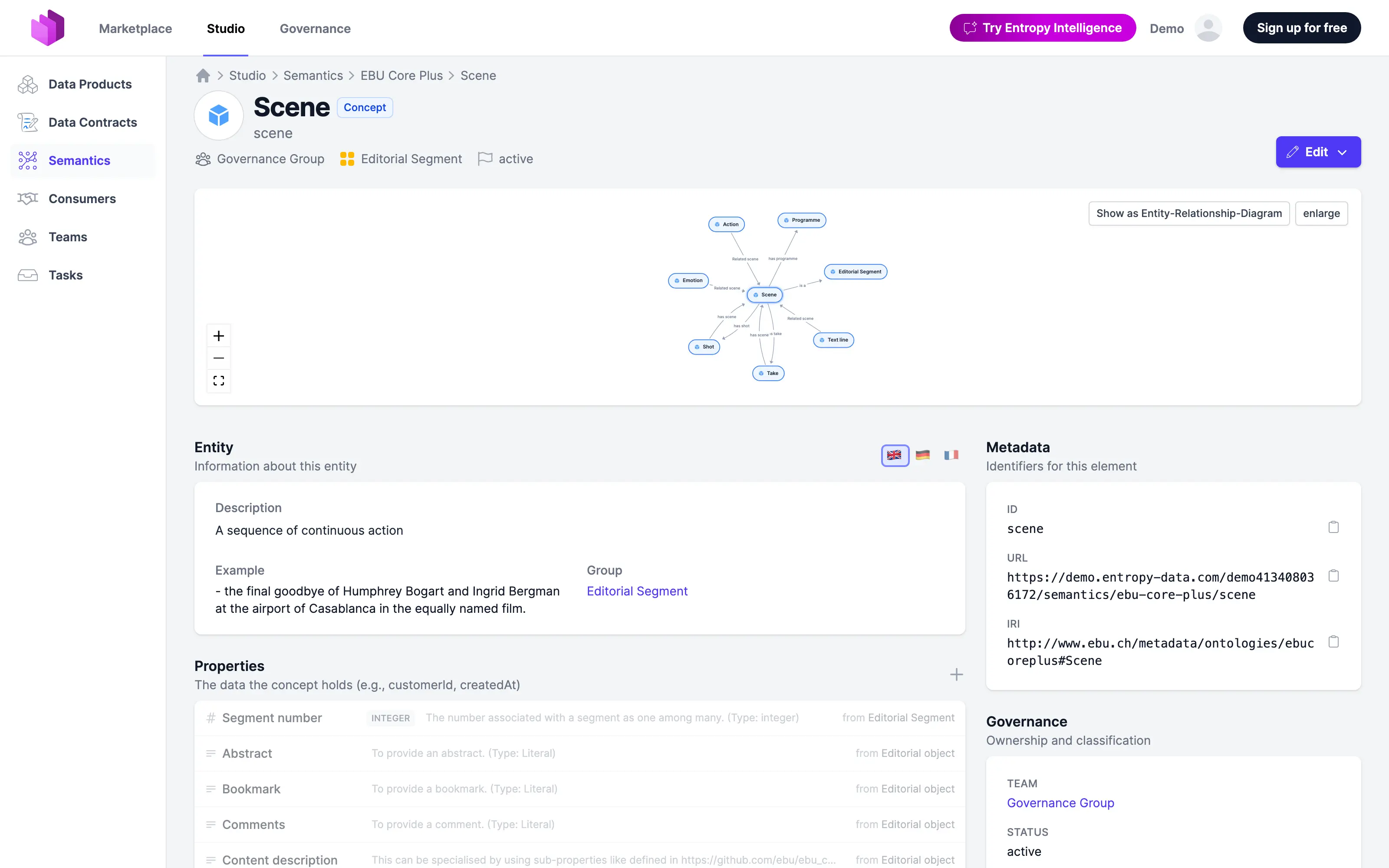Switch entity info to French language
1389x868 pixels.
click(951, 455)
